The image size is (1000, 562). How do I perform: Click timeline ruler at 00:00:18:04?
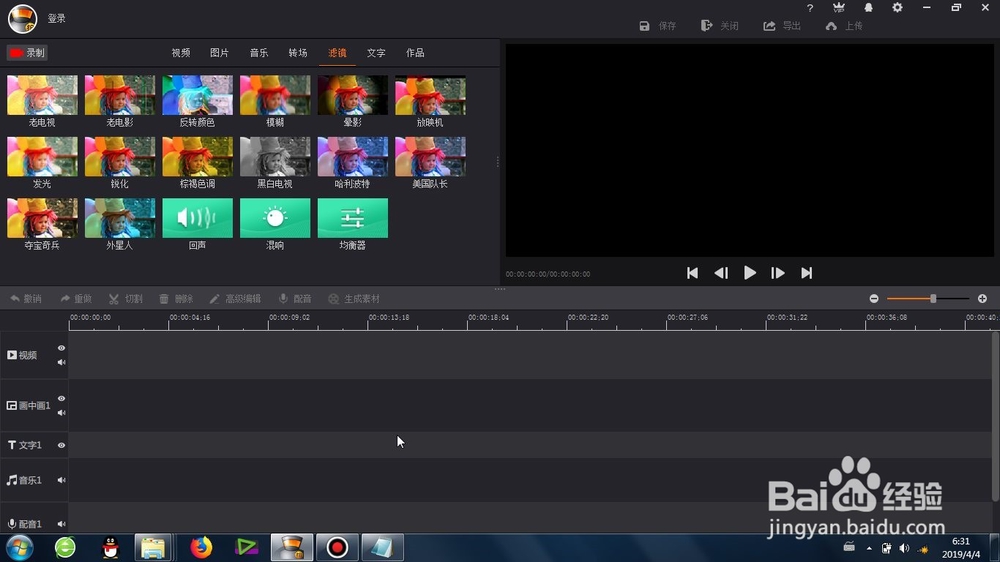point(488,318)
